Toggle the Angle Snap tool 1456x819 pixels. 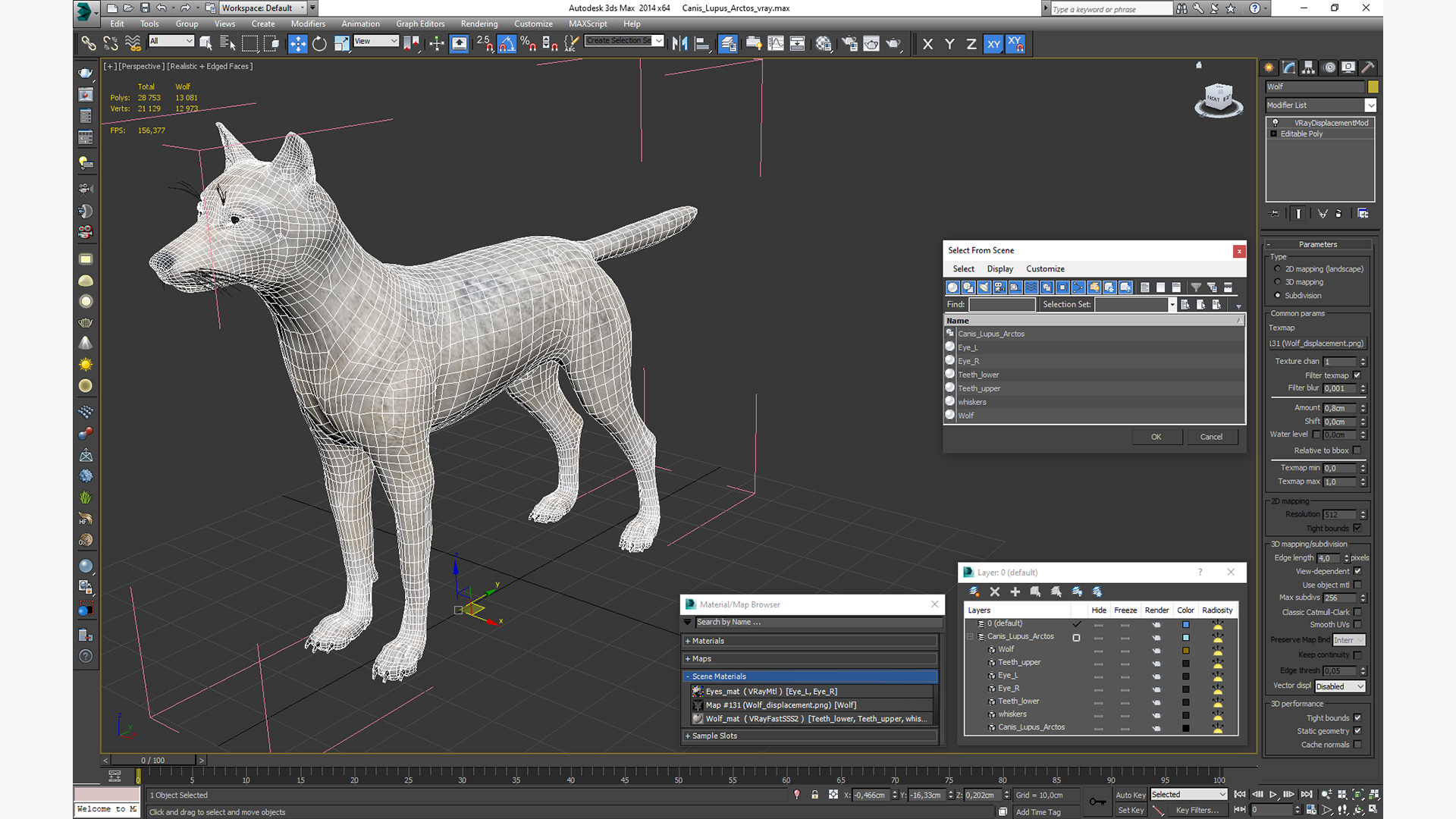click(x=507, y=44)
